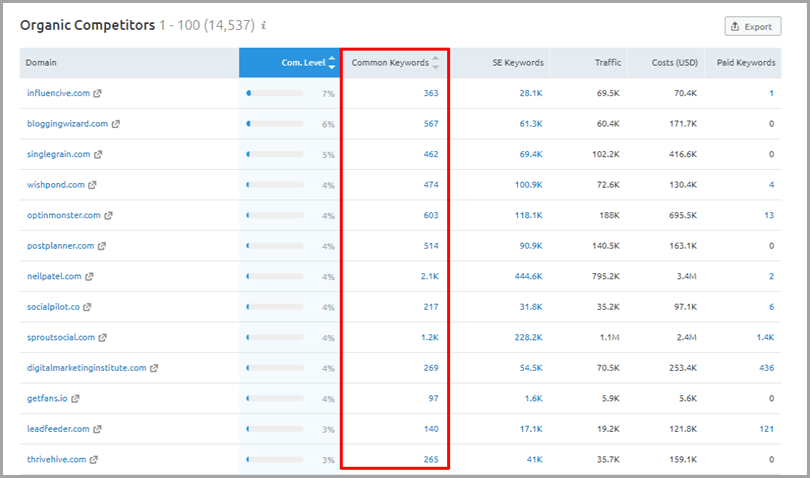
Task: Click common keywords value 603
Action: pyautogui.click(x=431, y=215)
